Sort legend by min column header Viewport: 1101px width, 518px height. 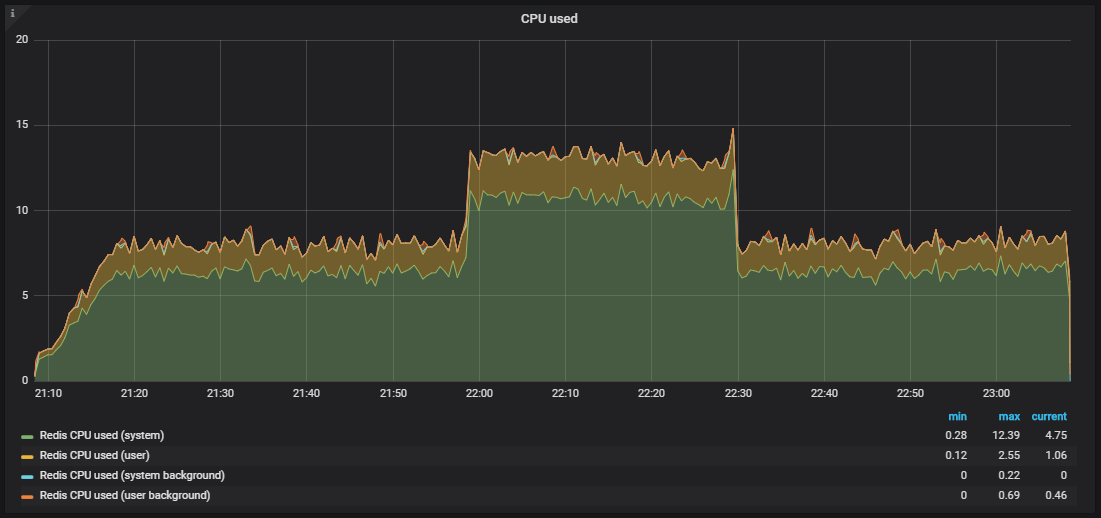(x=957, y=416)
